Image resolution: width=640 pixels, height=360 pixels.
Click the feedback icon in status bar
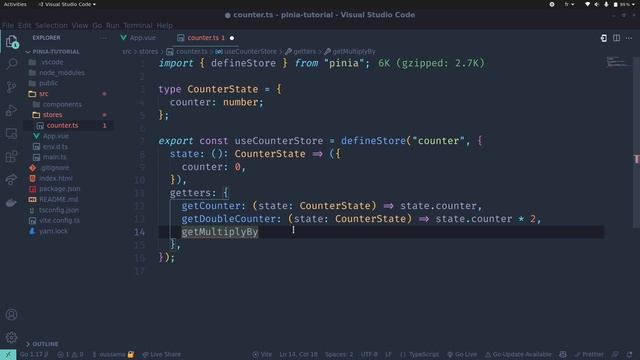(x=615, y=355)
